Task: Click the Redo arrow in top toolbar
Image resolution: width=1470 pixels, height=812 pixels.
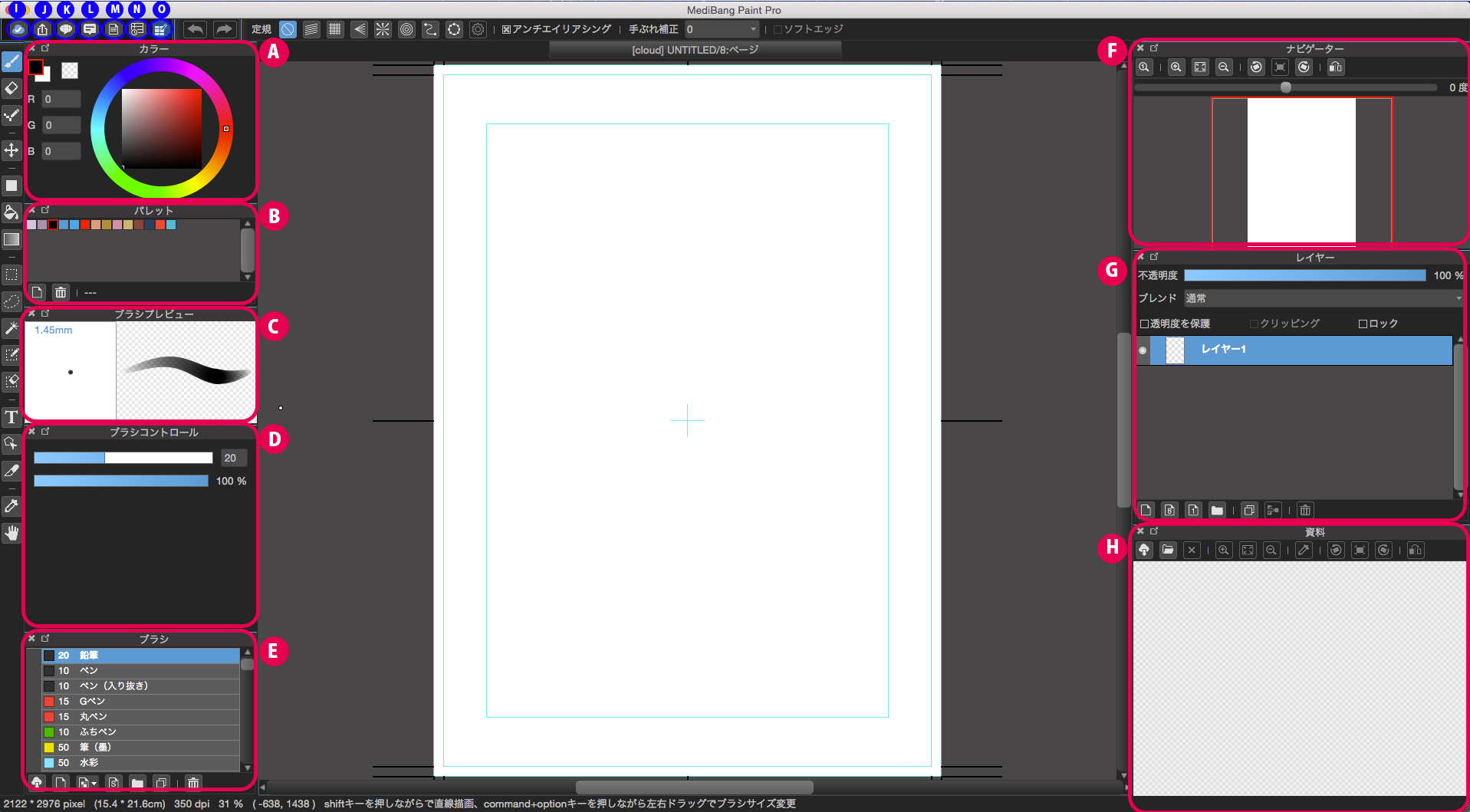Action: click(224, 29)
